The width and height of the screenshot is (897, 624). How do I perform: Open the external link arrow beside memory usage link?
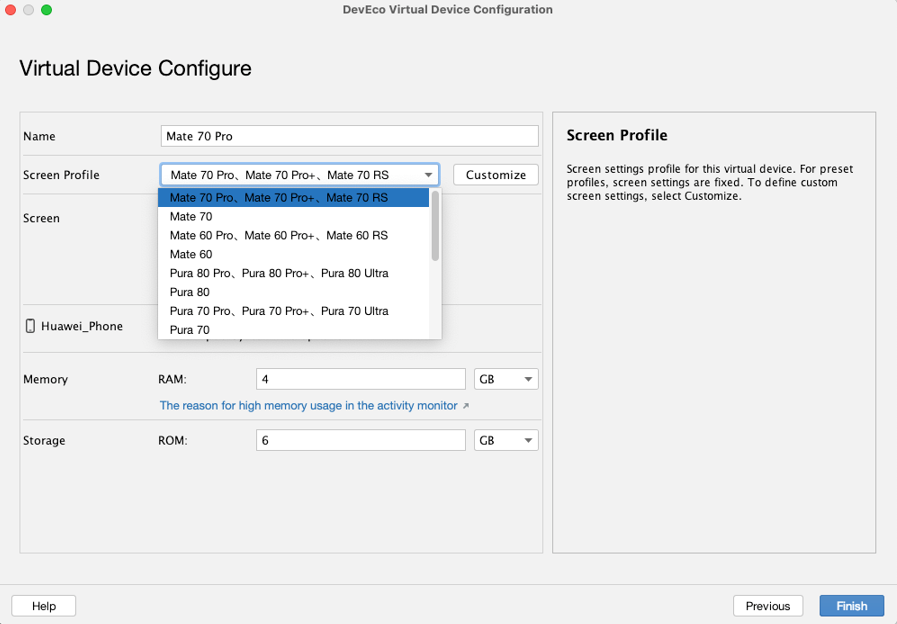point(466,406)
